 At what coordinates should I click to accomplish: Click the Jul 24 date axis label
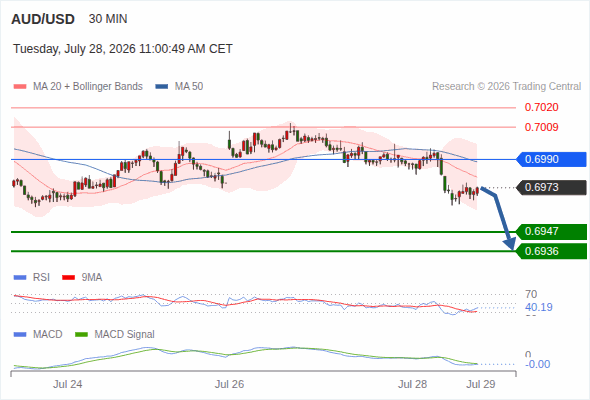67,385
